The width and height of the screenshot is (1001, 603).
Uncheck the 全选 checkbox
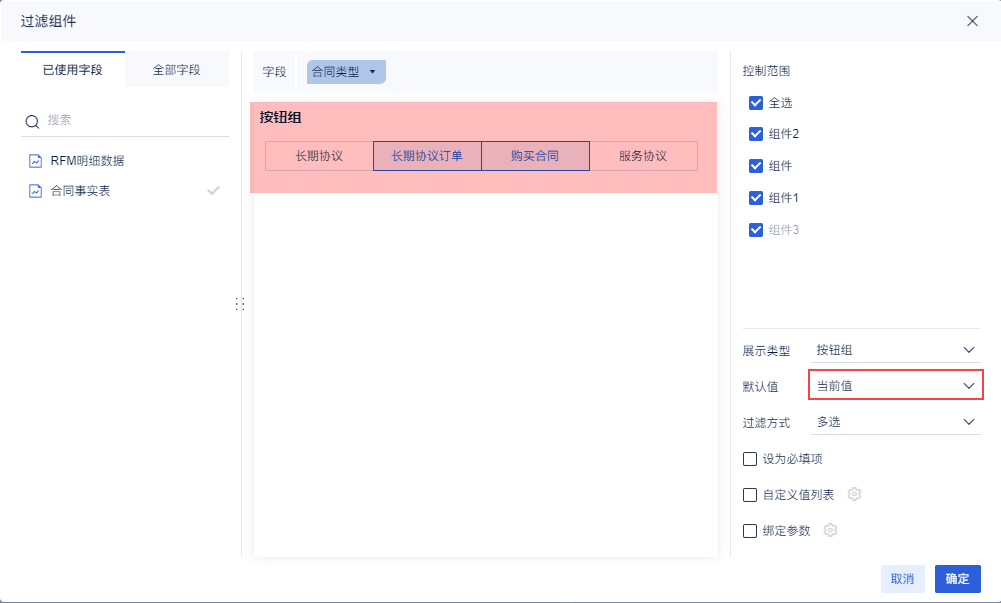click(756, 103)
